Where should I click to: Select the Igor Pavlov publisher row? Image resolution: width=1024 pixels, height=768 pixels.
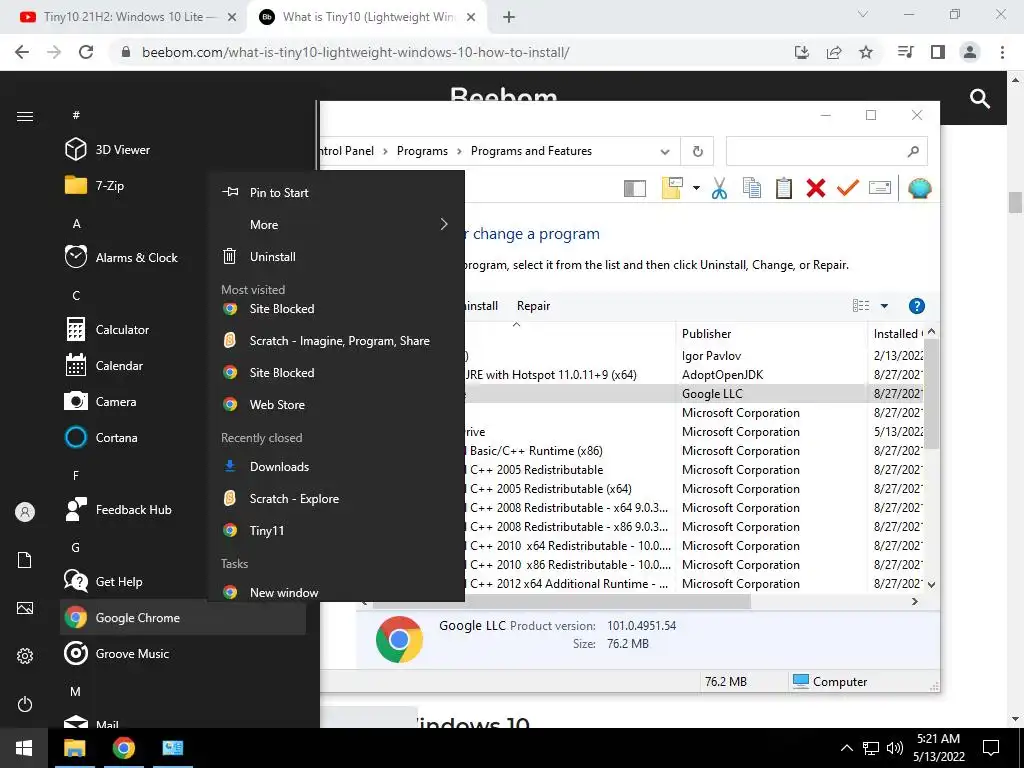(x=711, y=356)
